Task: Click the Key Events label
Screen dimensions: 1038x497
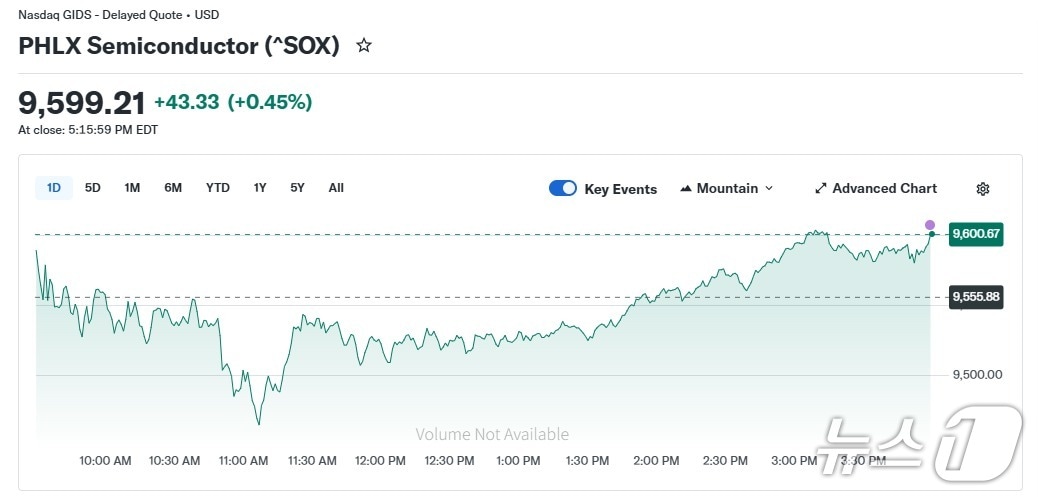Action: coord(620,189)
